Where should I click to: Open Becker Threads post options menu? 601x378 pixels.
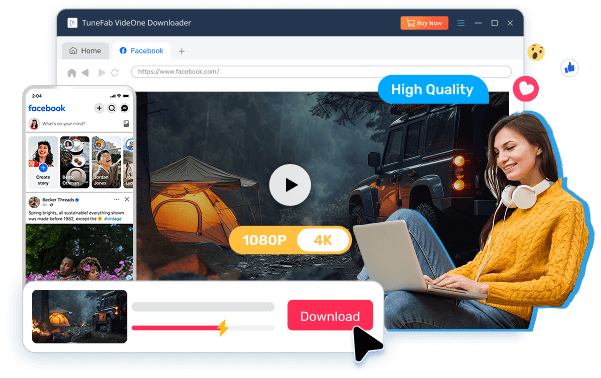tap(117, 199)
